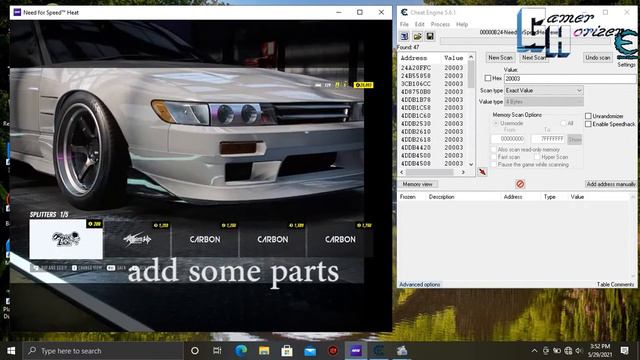This screenshot has width=640, height=360.
Task: Click the red round app icon on taskbar
Action: coord(333,351)
